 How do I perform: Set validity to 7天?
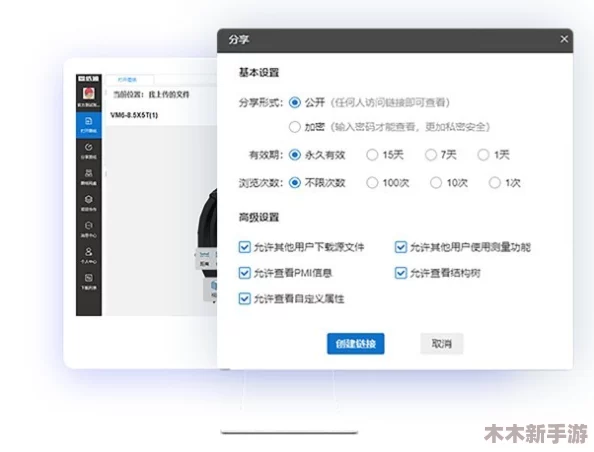point(431,155)
